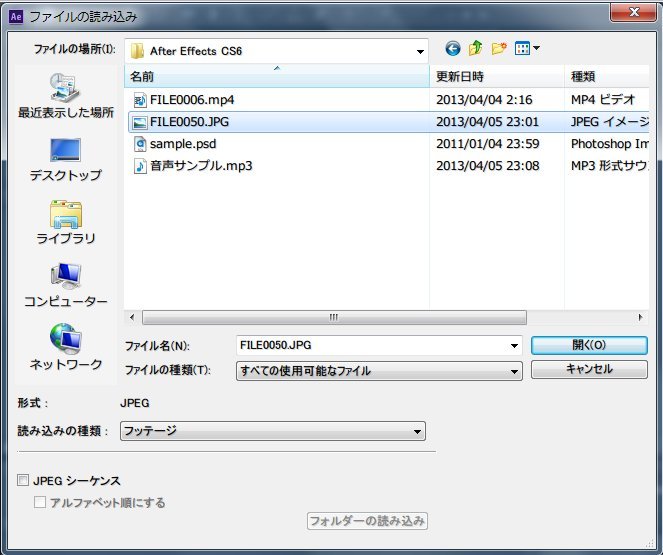Screen dimensions: 663x555
Task: Click the type MP4 ビデオ cell
Action: point(603,100)
